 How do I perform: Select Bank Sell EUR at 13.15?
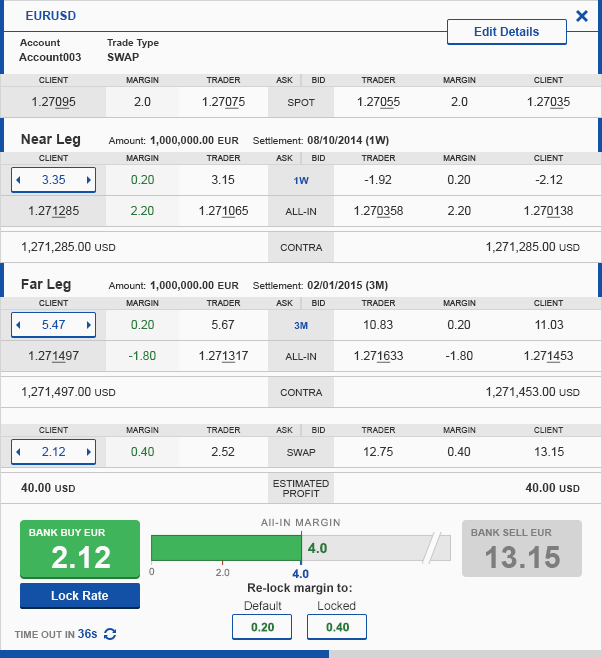click(x=521, y=548)
